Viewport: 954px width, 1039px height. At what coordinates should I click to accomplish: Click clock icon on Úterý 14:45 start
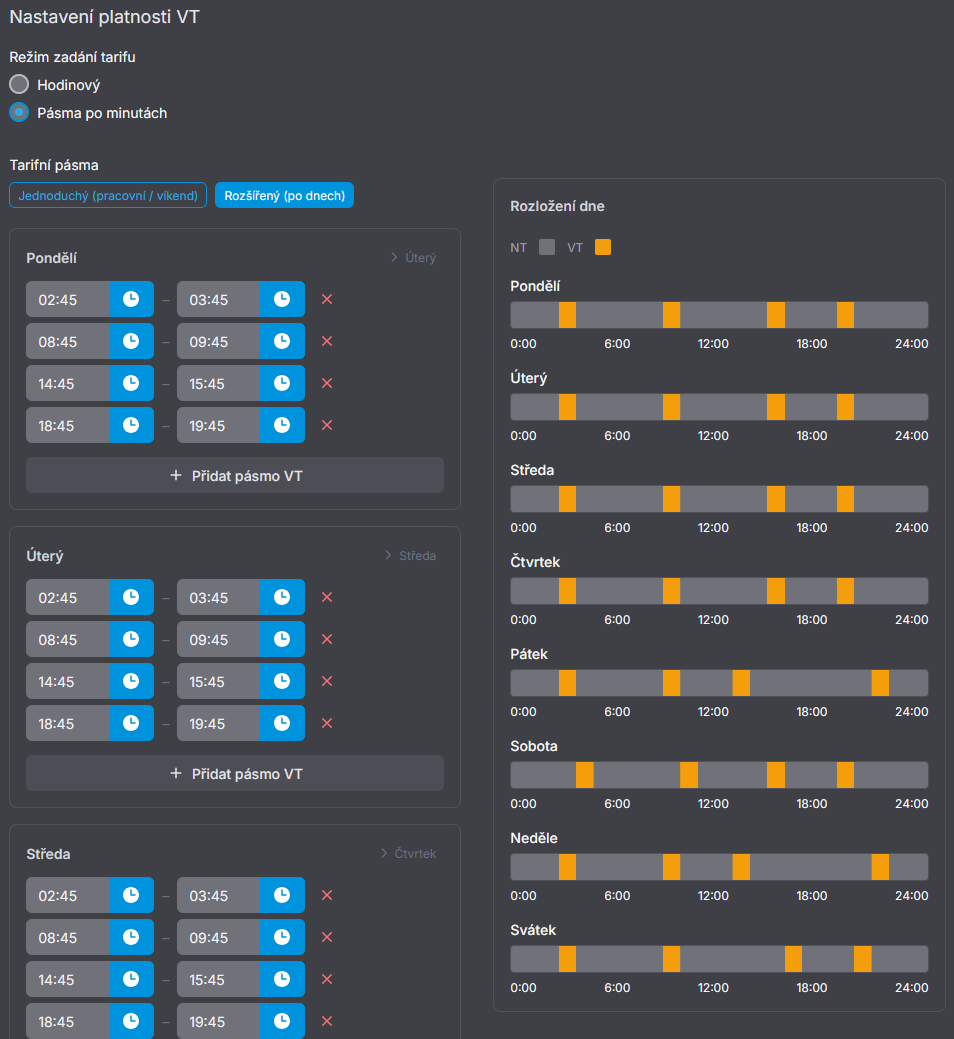131,681
